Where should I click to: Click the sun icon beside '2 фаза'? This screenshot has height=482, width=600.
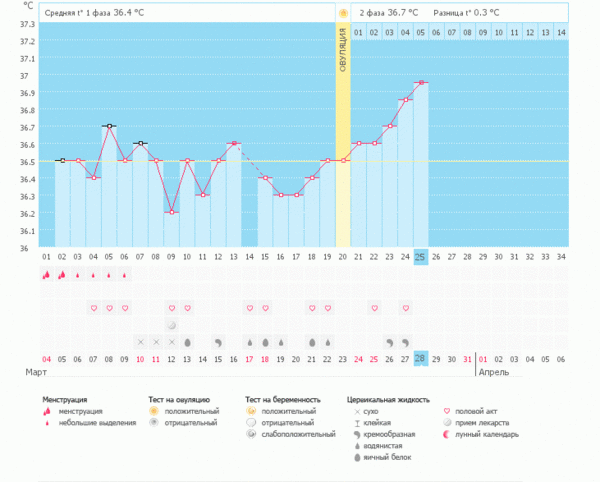coord(343,13)
